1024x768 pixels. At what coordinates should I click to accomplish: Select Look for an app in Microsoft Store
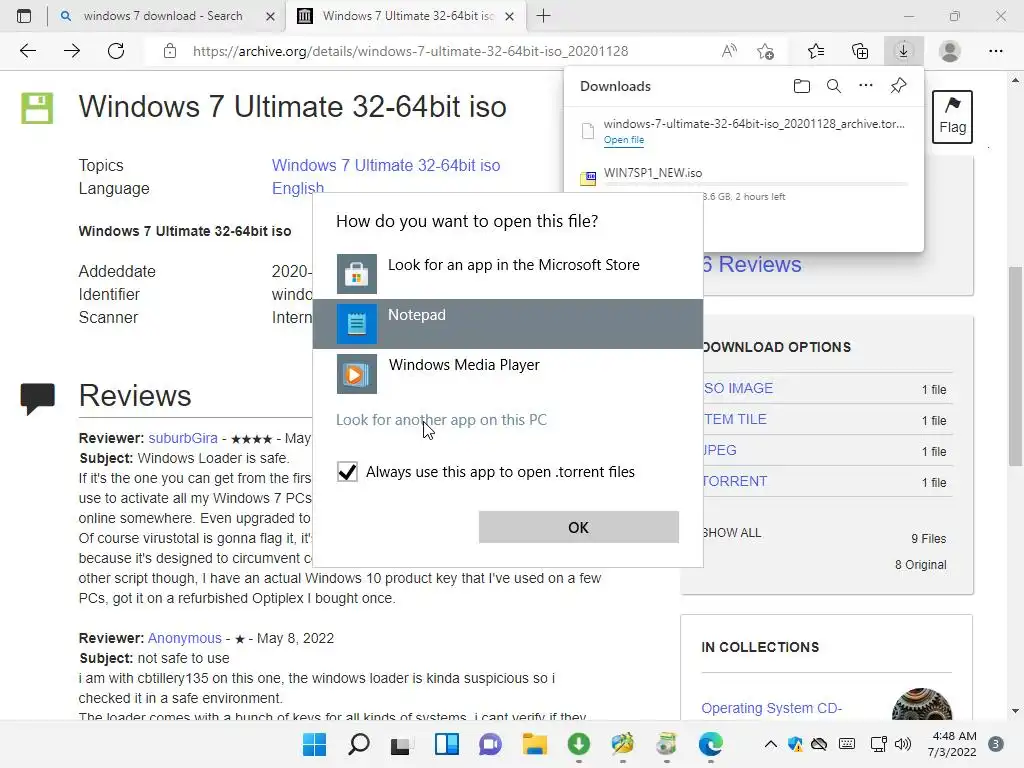pyautogui.click(x=508, y=274)
